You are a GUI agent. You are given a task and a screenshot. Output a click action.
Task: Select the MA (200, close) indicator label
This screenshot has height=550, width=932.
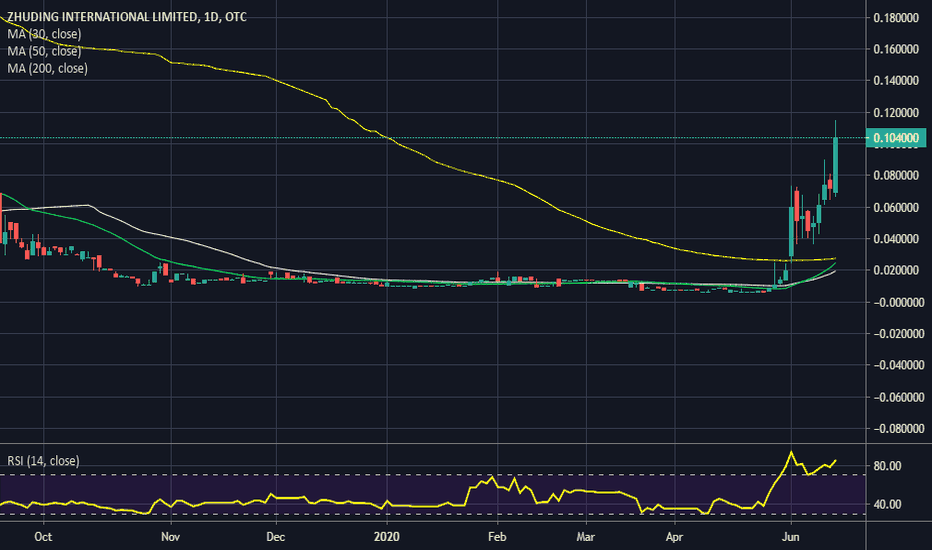48,68
